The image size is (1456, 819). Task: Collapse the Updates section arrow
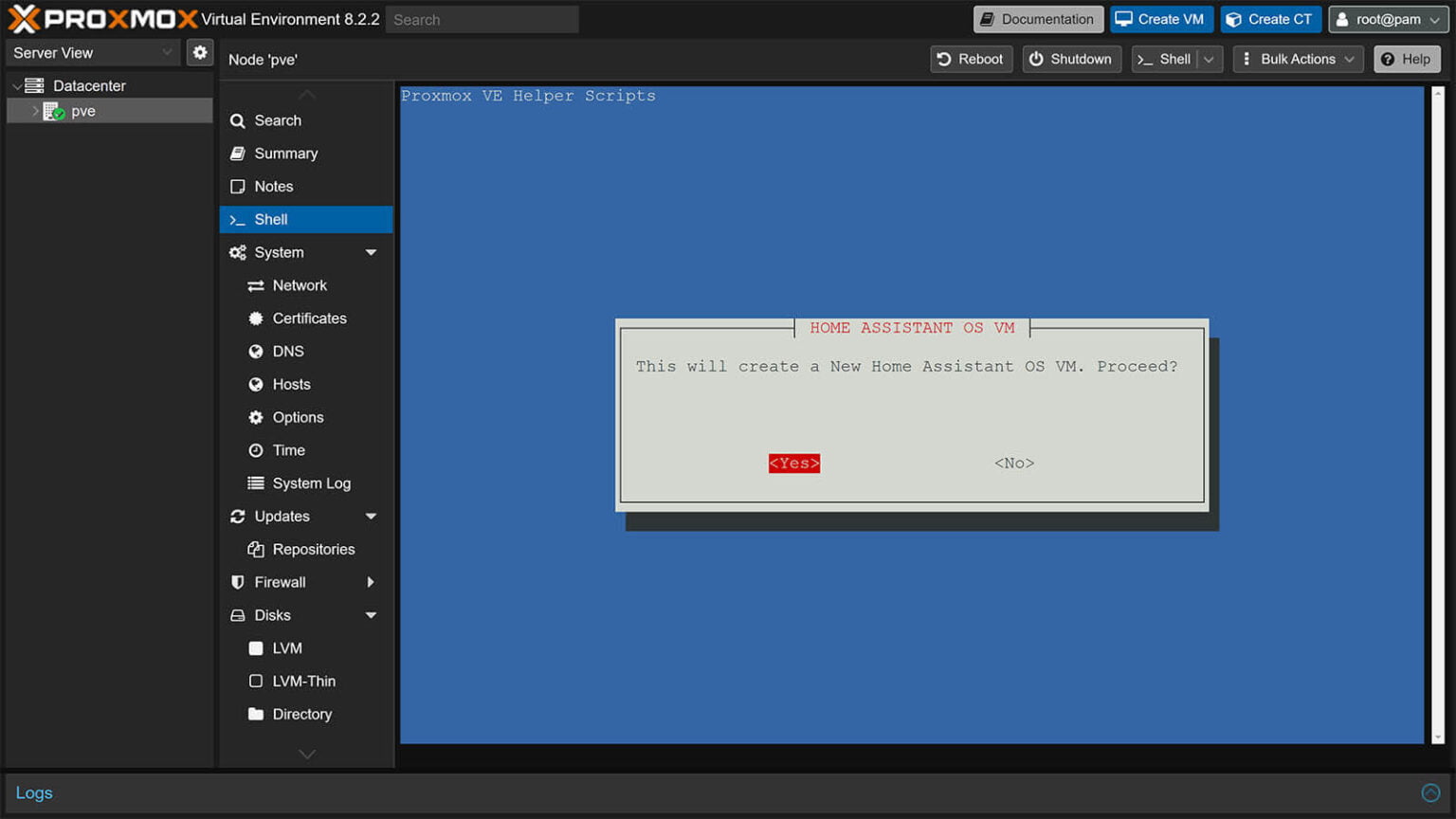[371, 517]
